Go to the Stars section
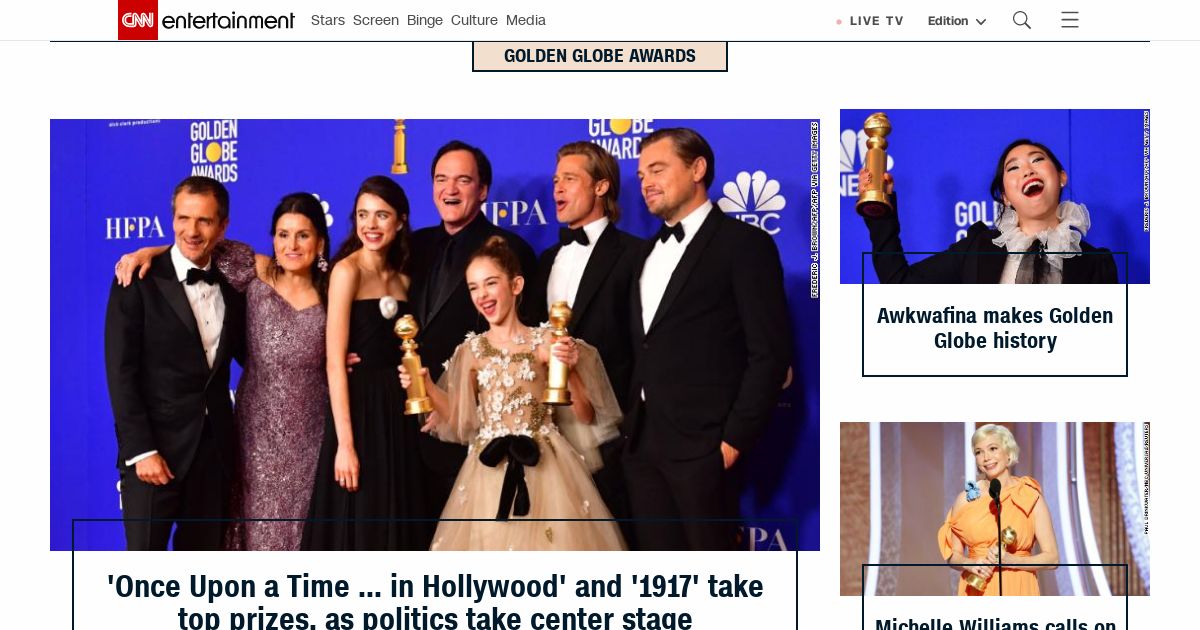Screen dimensions: 1200x630 click(328, 20)
